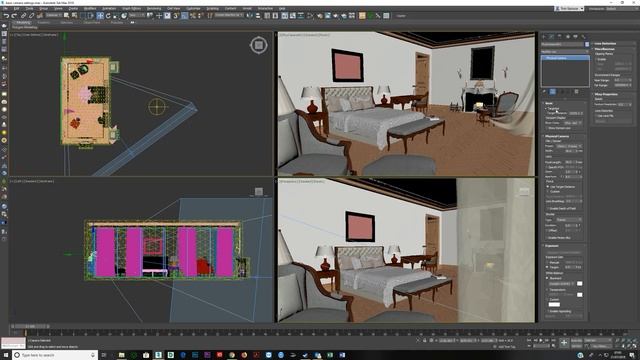
Task: Click the Mirror tool icon
Action: (x=250, y=16)
